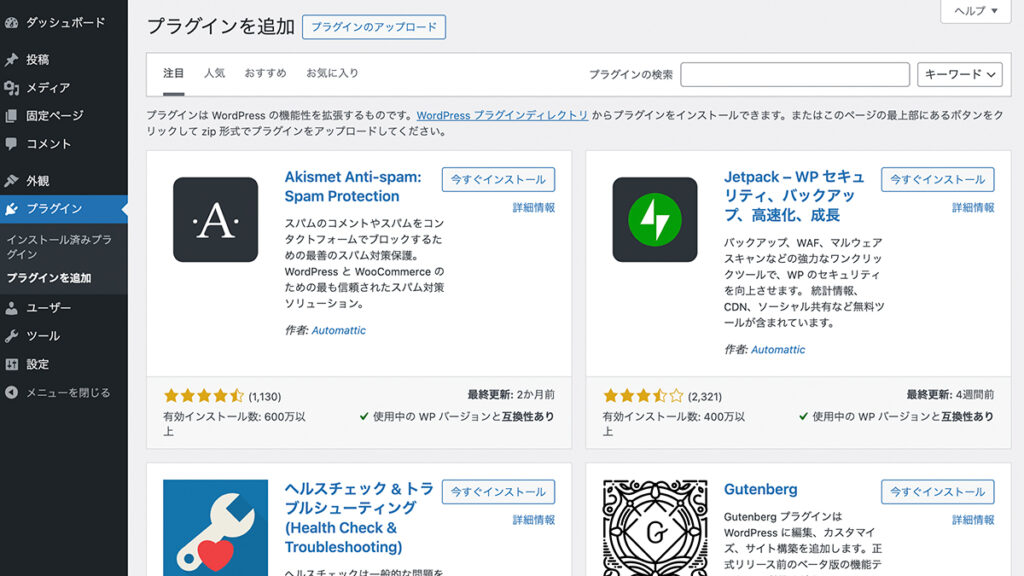Screen dimensions: 1024x576
Task: Install the Akismet plugin with 今すぐインストール
Action: (x=498, y=180)
